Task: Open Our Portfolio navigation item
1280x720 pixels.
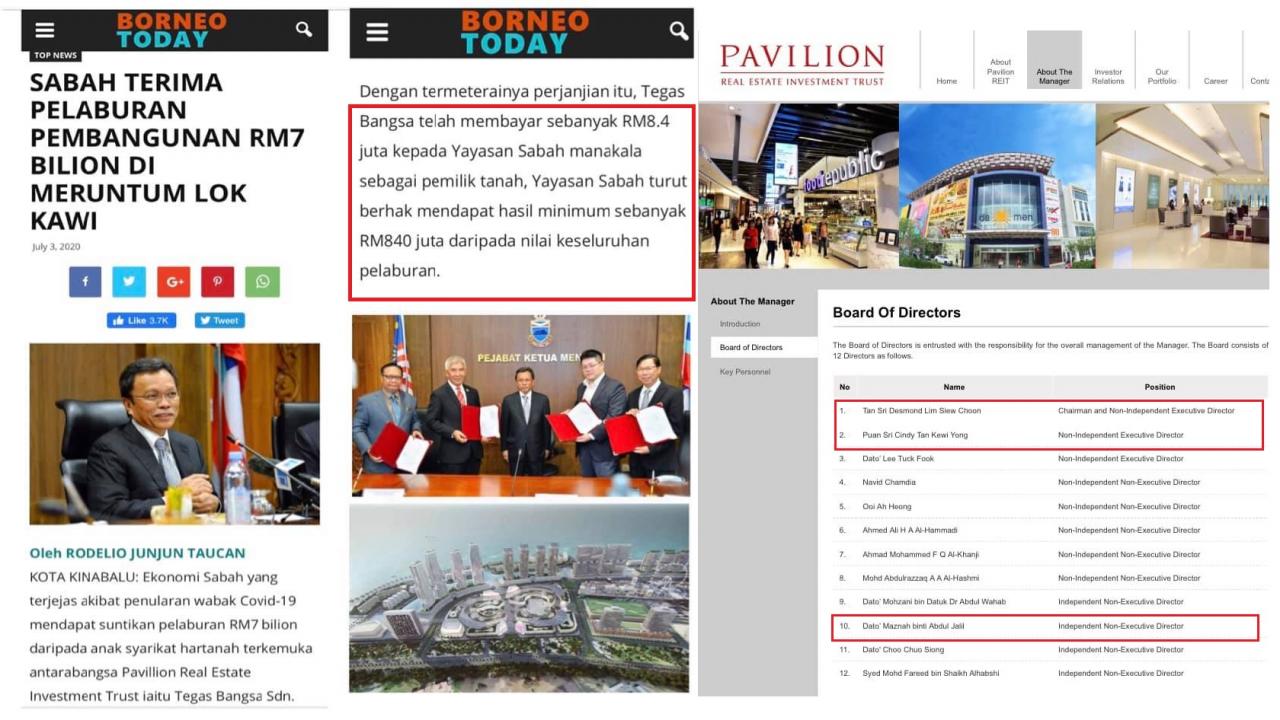Action: click(1161, 76)
